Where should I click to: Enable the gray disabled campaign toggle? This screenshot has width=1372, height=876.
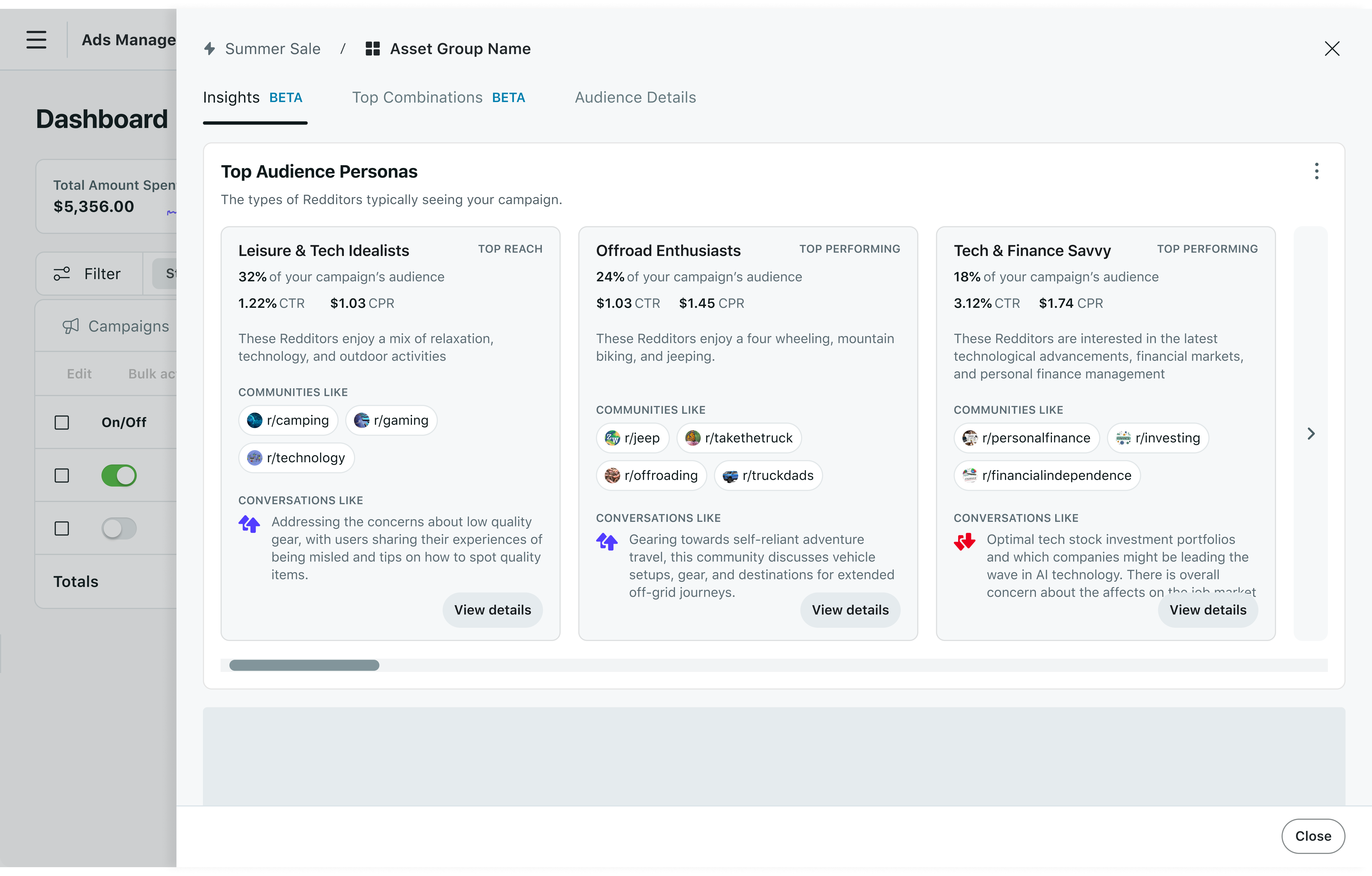click(x=119, y=528)
